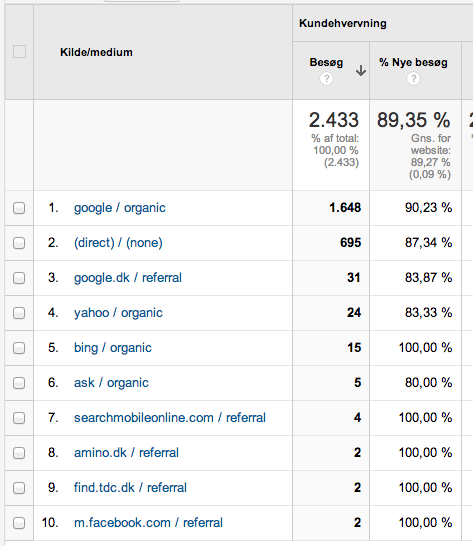Check the box for (direct) / (none) row
473x546 pixels.
point(19,243)
